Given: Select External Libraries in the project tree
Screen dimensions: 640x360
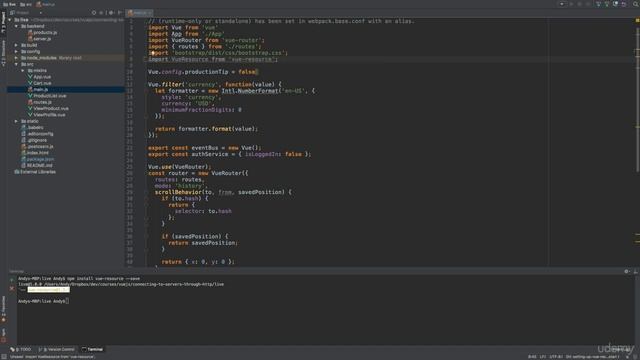Looking at the screenshot, I should pos(35,172).
